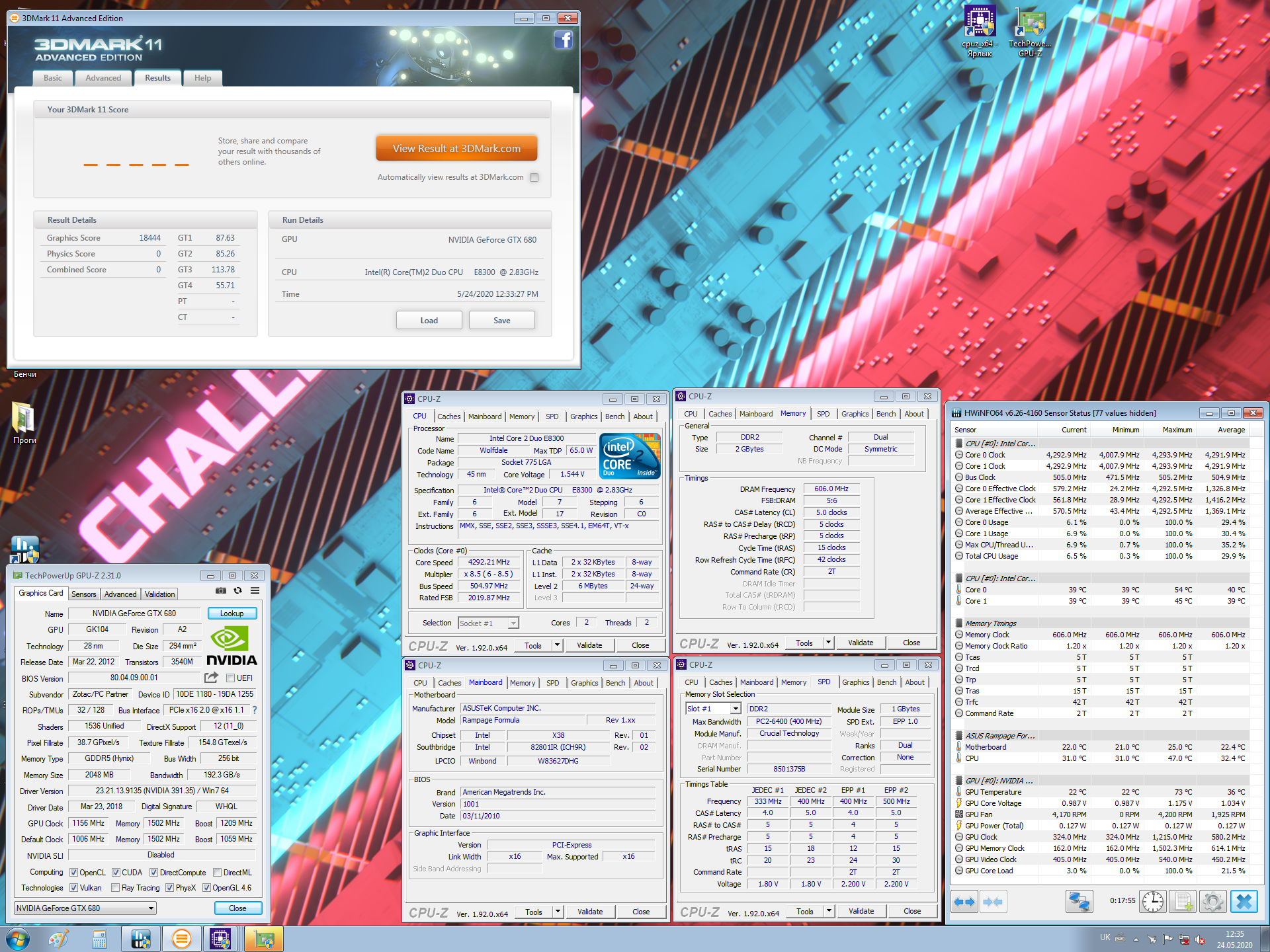Show hidden tray icons arrow

coord(1136,939)
